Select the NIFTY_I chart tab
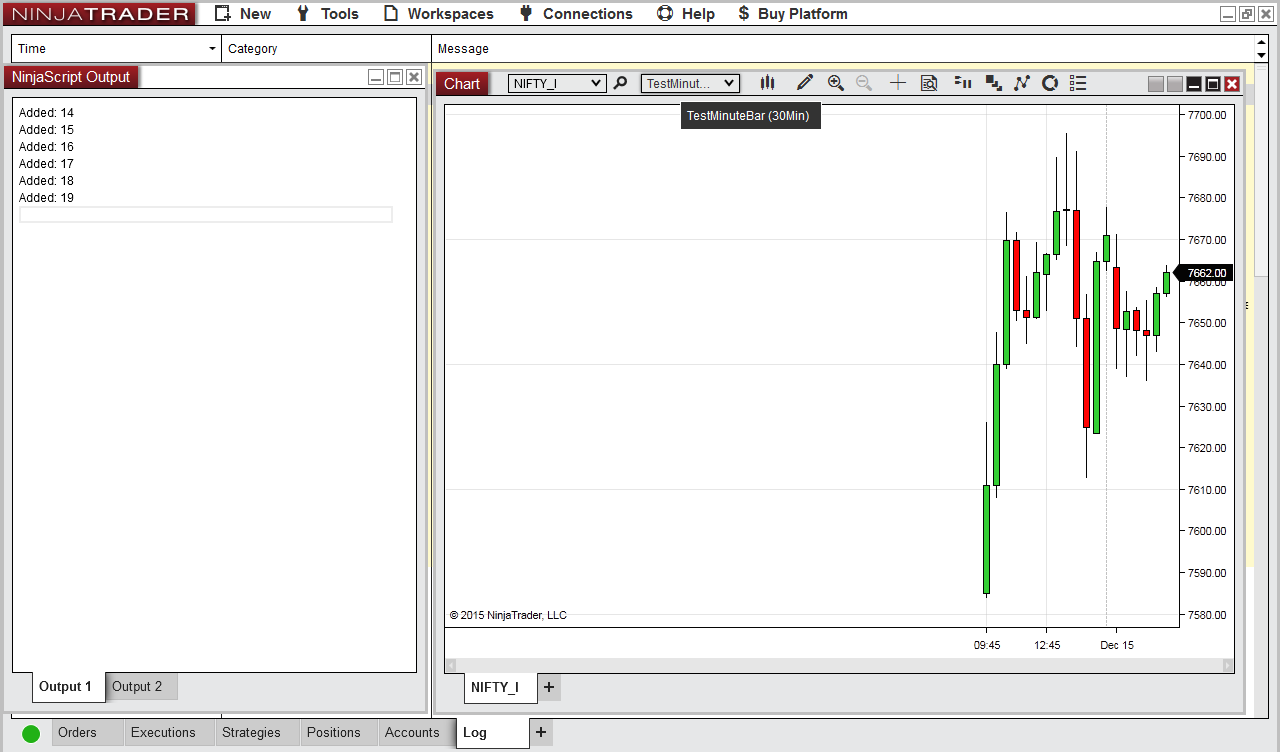1280x752 pixels. 500,687
